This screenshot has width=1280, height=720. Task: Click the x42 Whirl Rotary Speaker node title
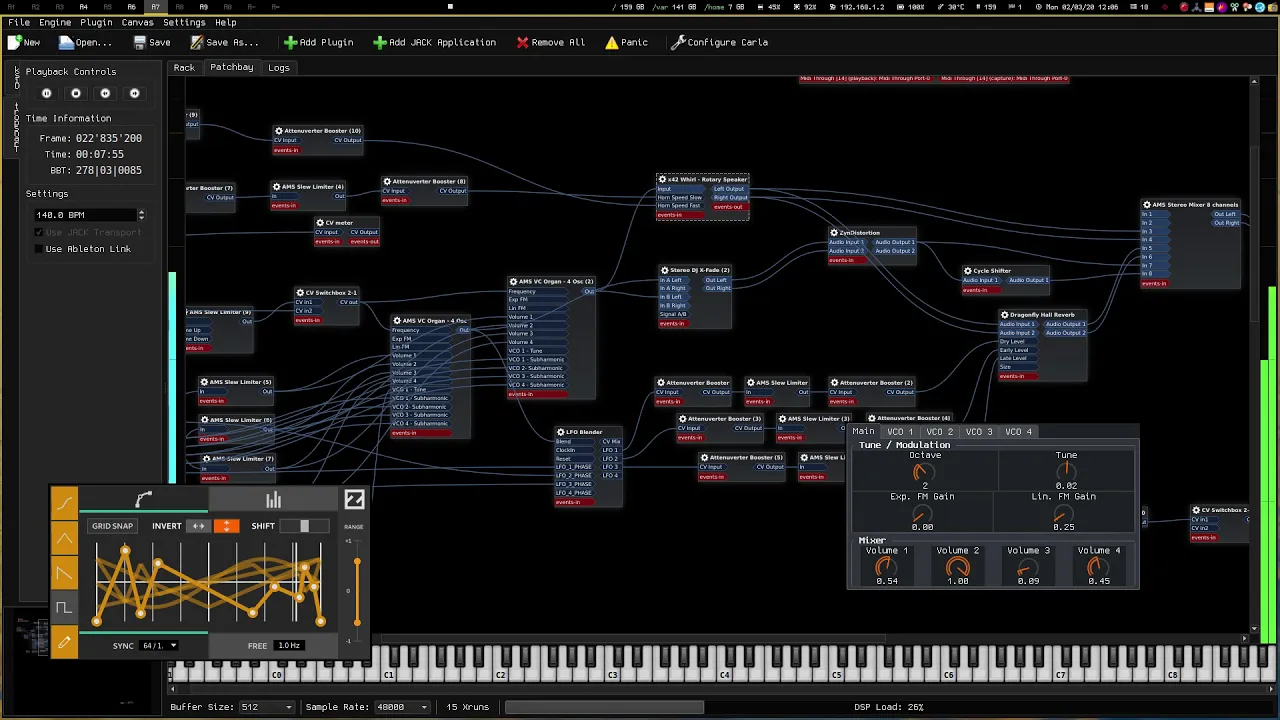tap(707, 180)
